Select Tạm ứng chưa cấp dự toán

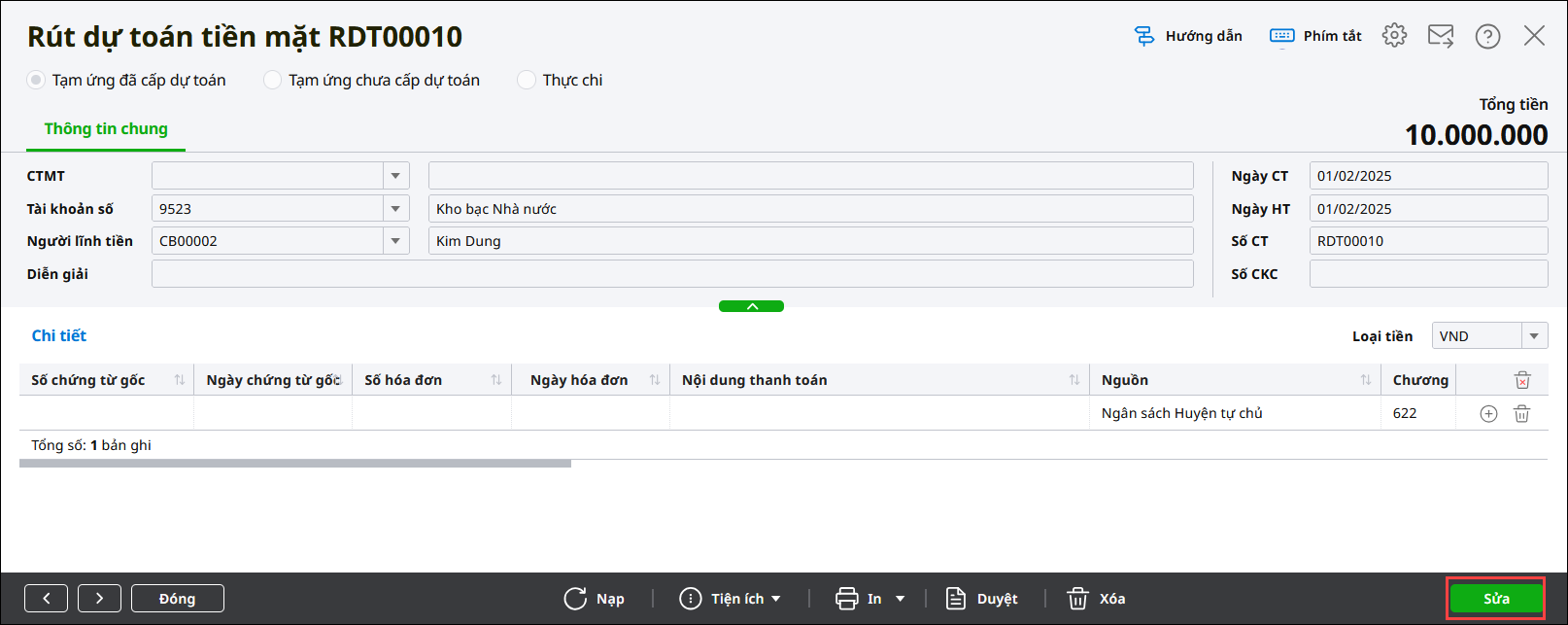(372, 80)
